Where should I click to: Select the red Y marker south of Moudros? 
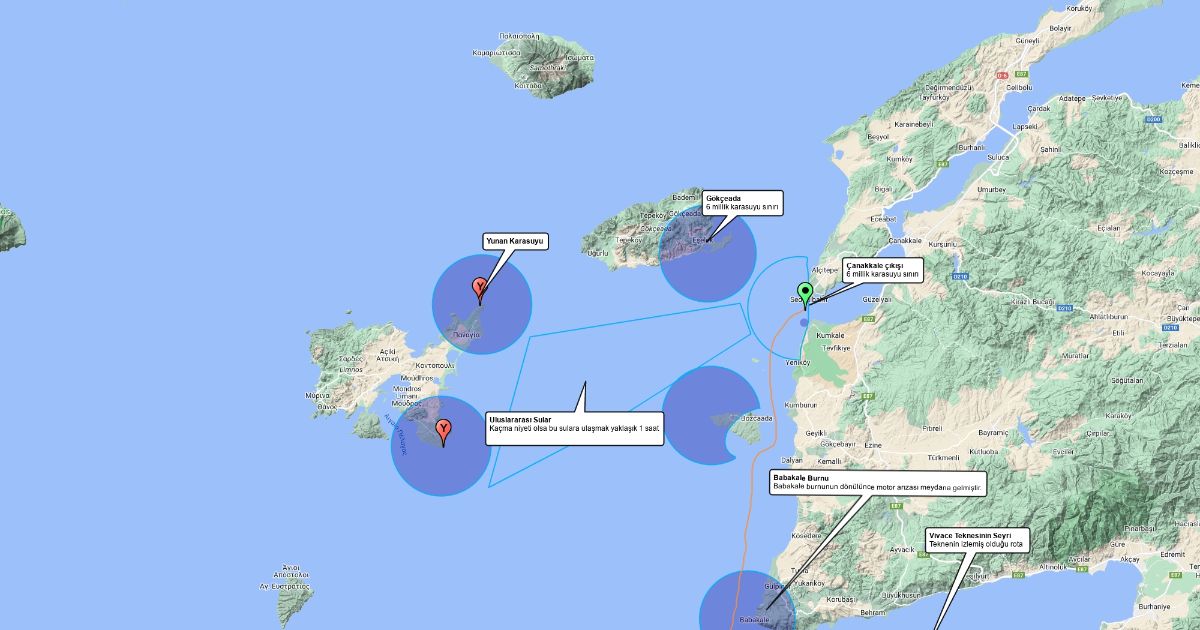pyautogui.click(x=444, y=433)
